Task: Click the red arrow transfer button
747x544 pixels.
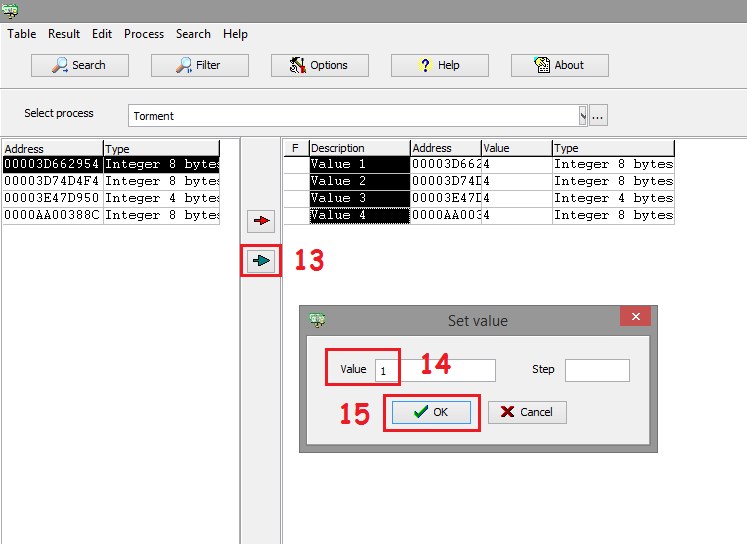Action: point(261,221)
